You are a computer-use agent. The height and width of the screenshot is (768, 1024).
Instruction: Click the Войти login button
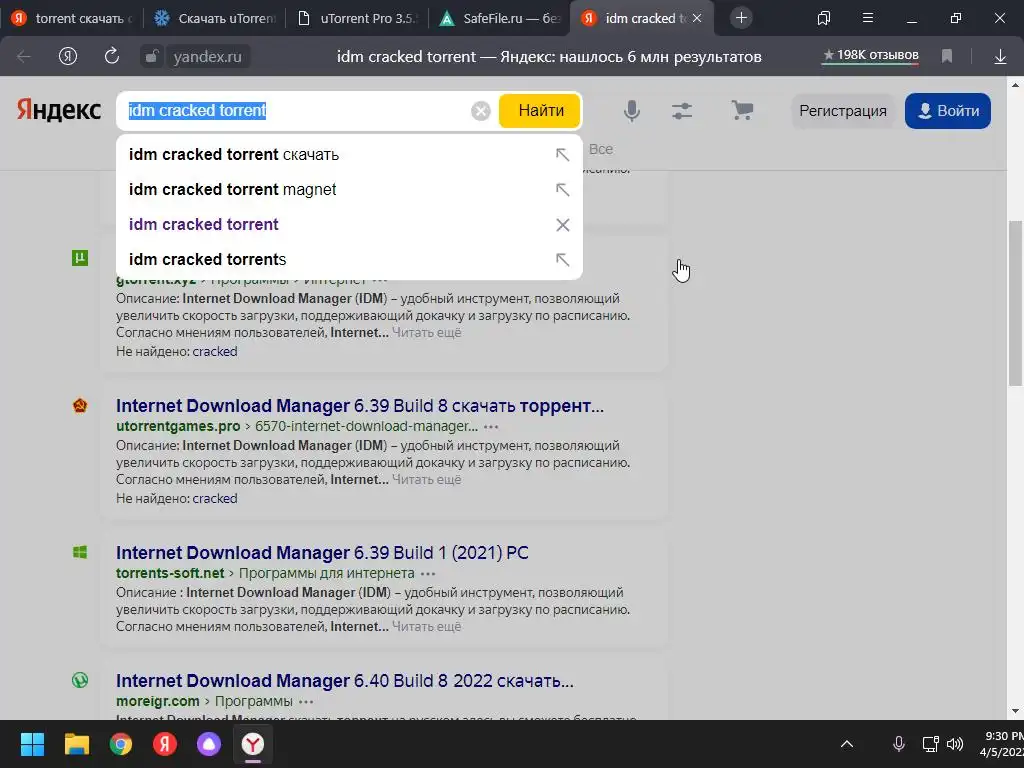point(948,111)
